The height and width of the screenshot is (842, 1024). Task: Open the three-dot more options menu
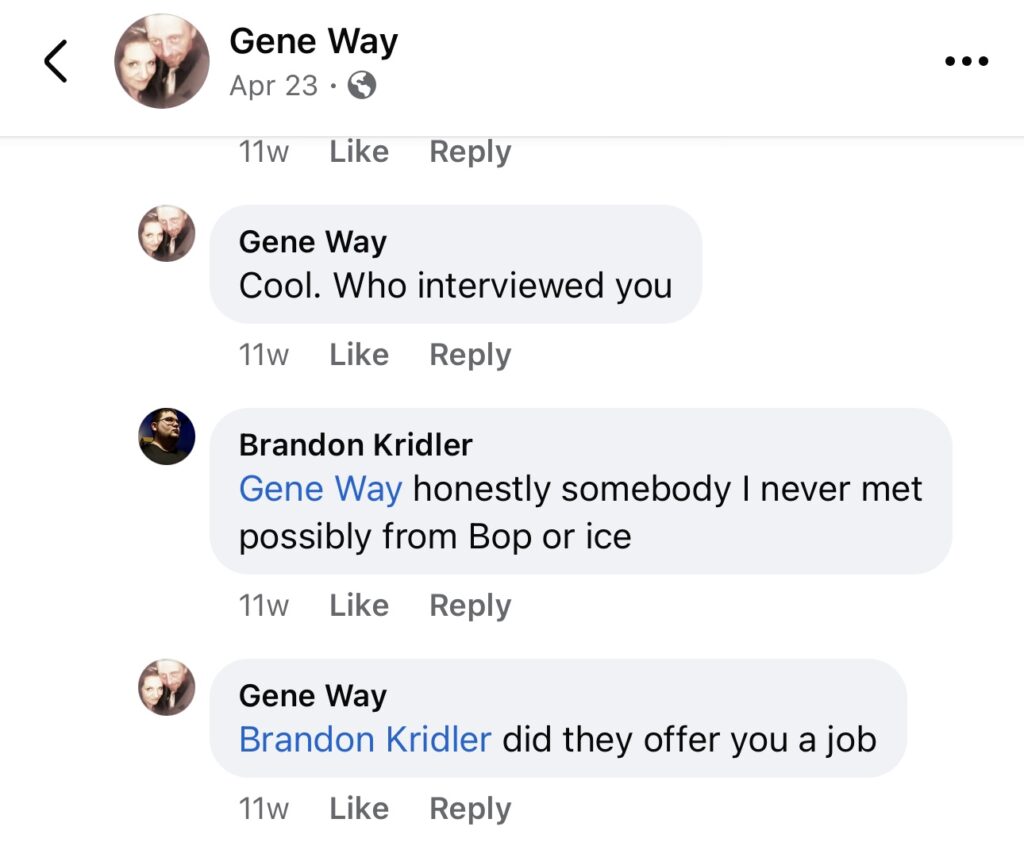point(966,61)
